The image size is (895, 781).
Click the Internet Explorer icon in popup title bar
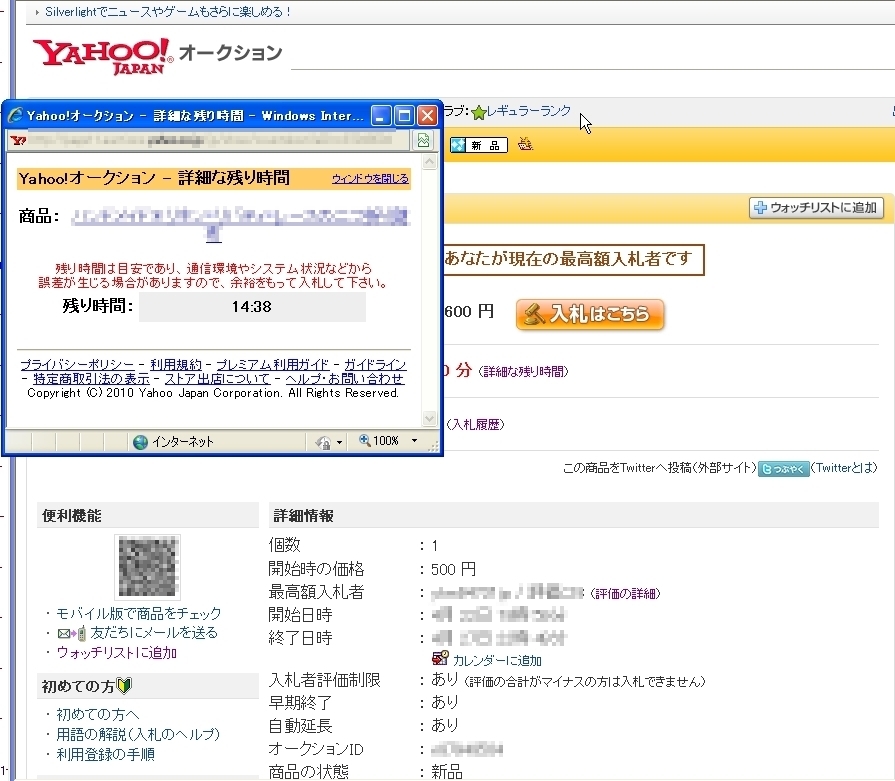point(15,115)
